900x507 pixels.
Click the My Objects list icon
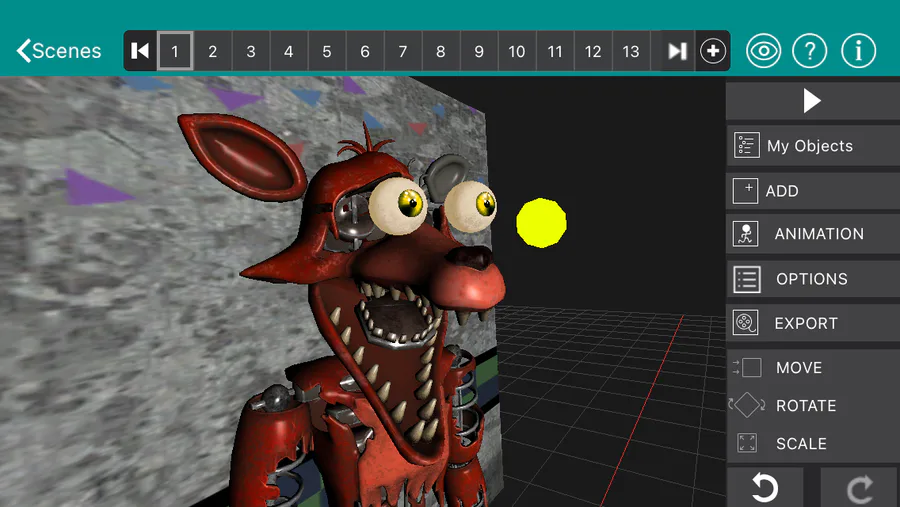tap(746, 145)
